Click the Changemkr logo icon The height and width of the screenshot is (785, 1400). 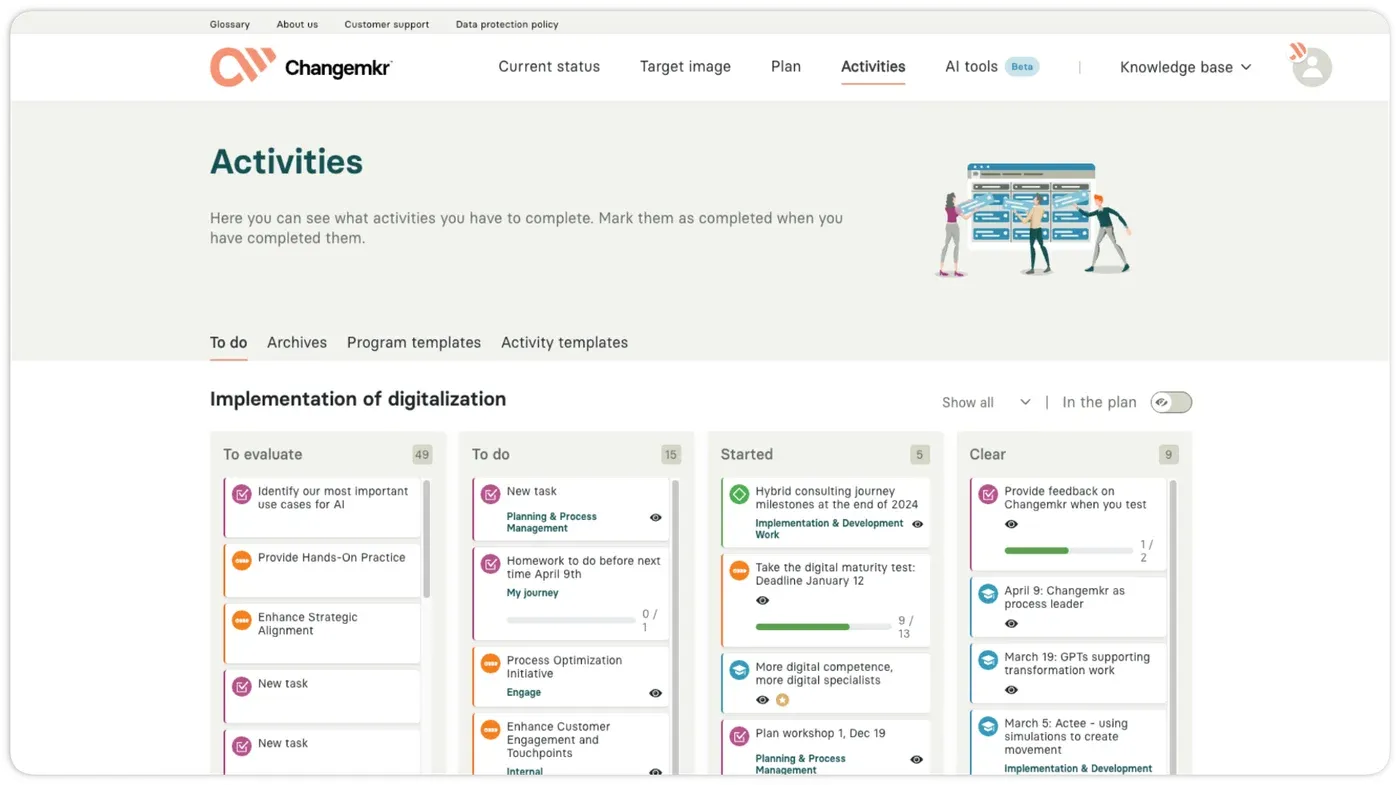click(x=242, y=67)
